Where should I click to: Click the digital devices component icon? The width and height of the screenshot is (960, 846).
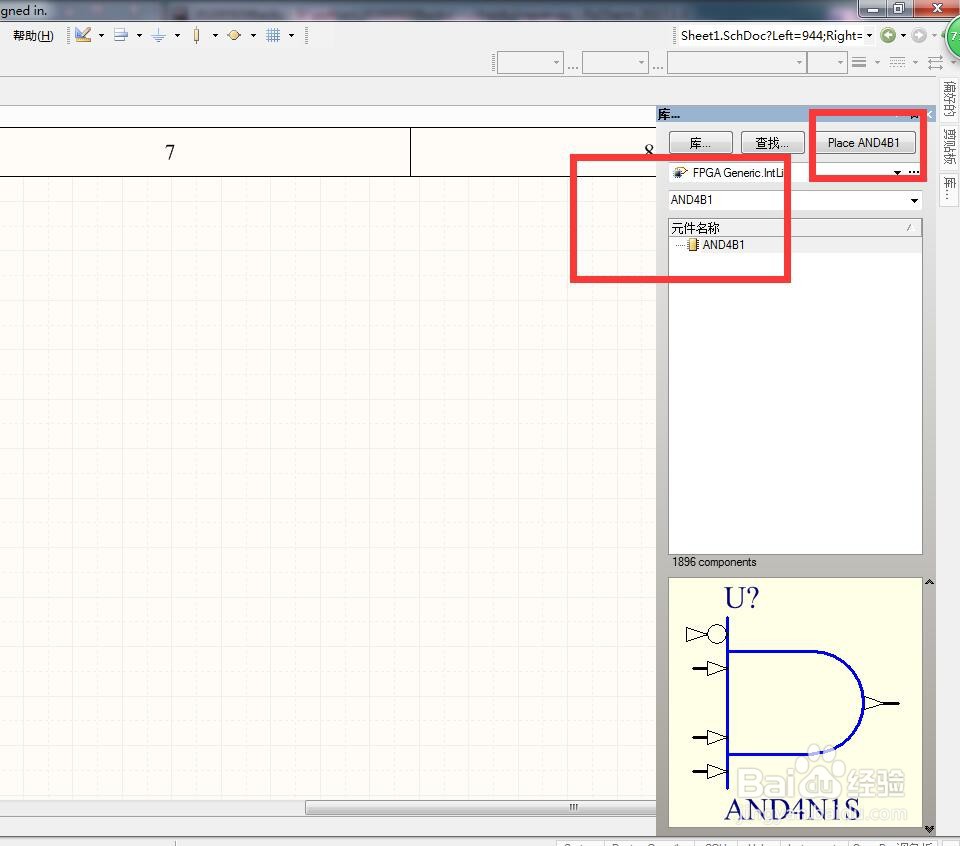pyautogui.click(x=197, y=35)
